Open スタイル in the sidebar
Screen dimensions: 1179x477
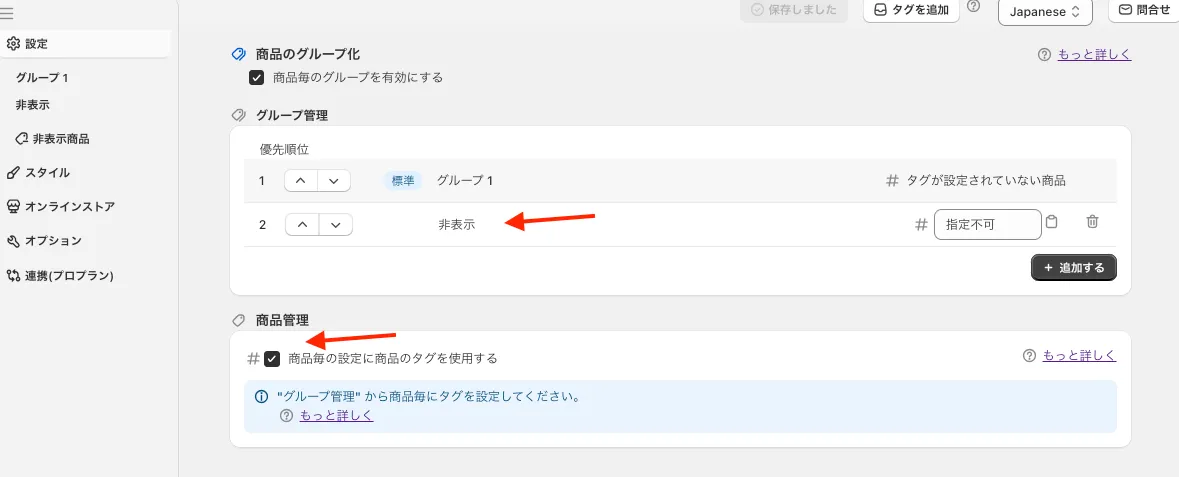click(47, 172)
